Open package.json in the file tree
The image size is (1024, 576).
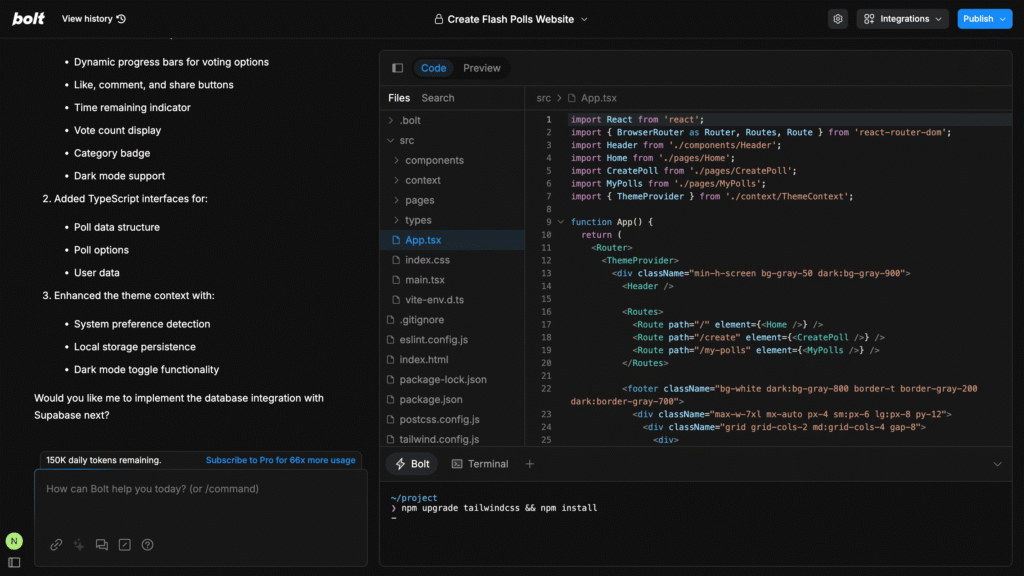[431, 399]
